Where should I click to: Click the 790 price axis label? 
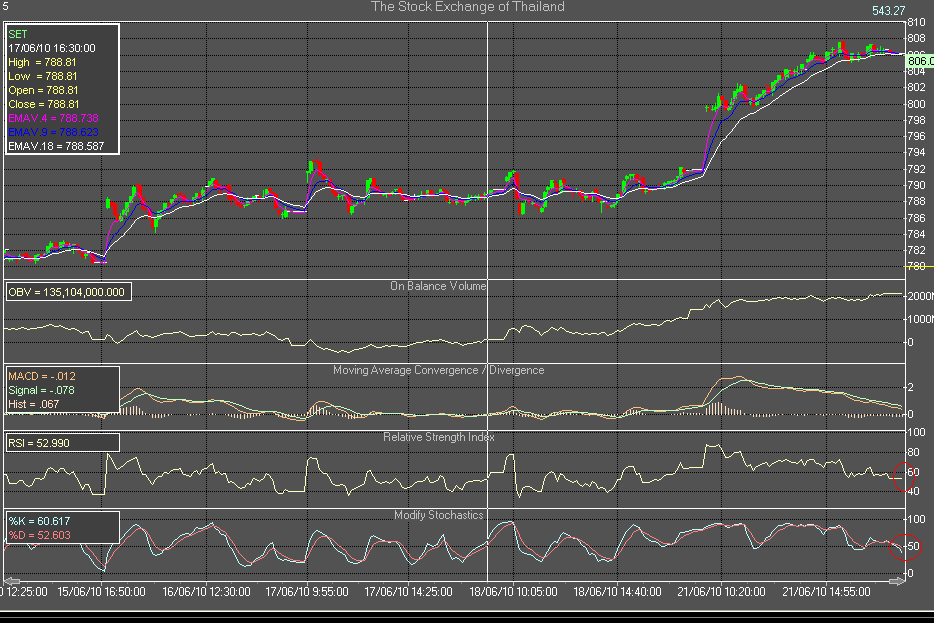[916, 185]
